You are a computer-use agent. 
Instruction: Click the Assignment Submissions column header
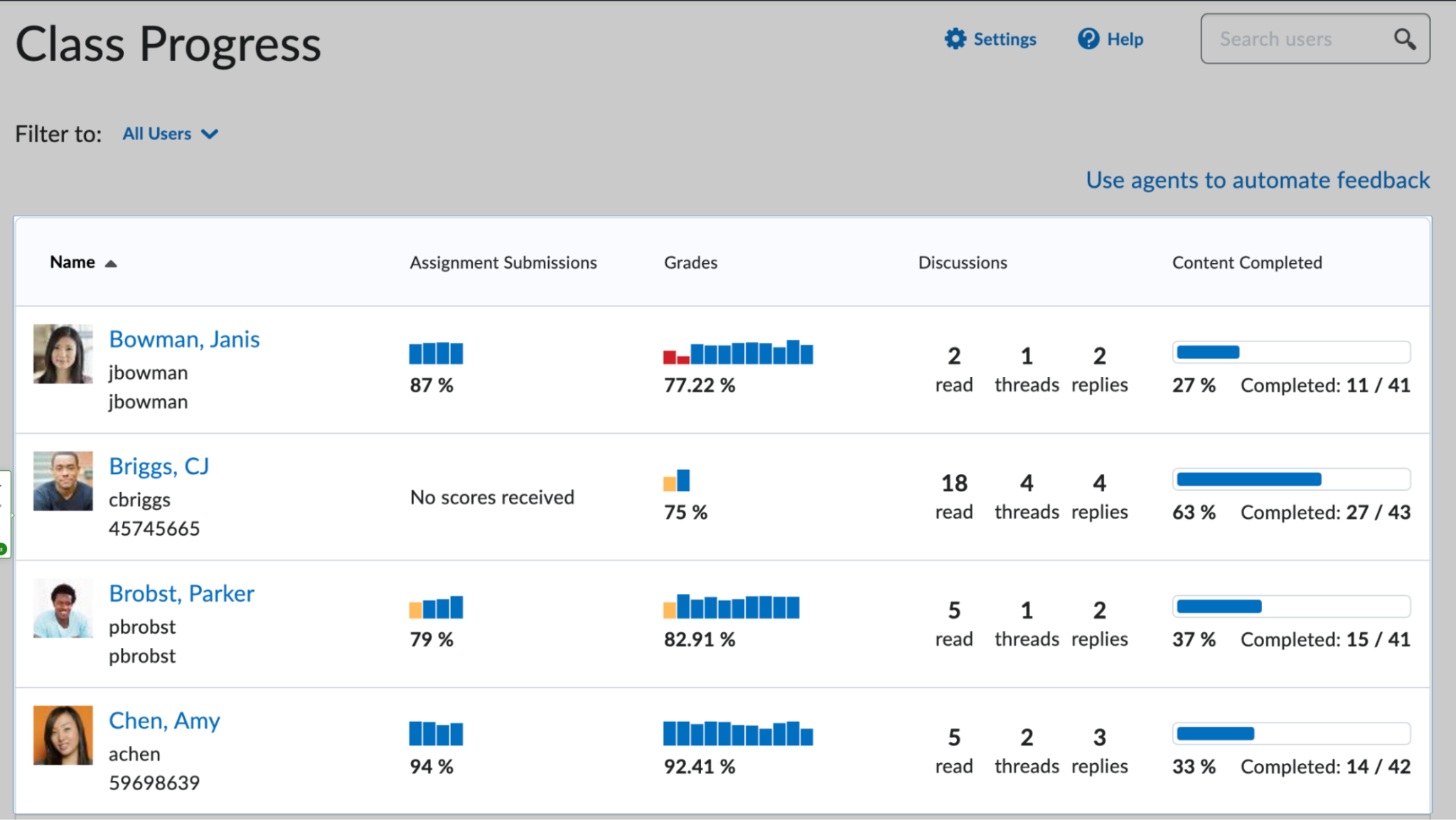tap(503, 263)
